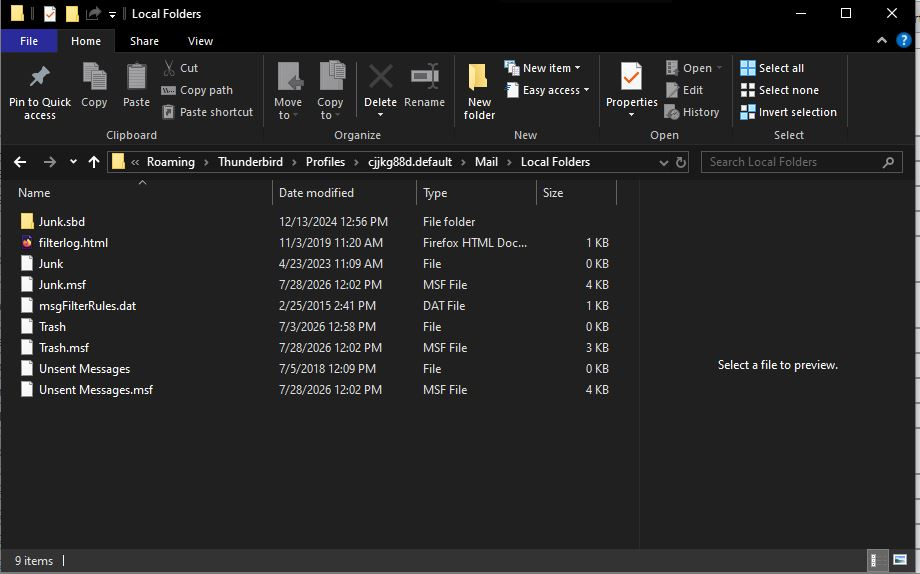This screenshot has width=920, height=574.
Task: Open the Easy access dropdown
Action: pyautogui.click(x=548, y=90)
